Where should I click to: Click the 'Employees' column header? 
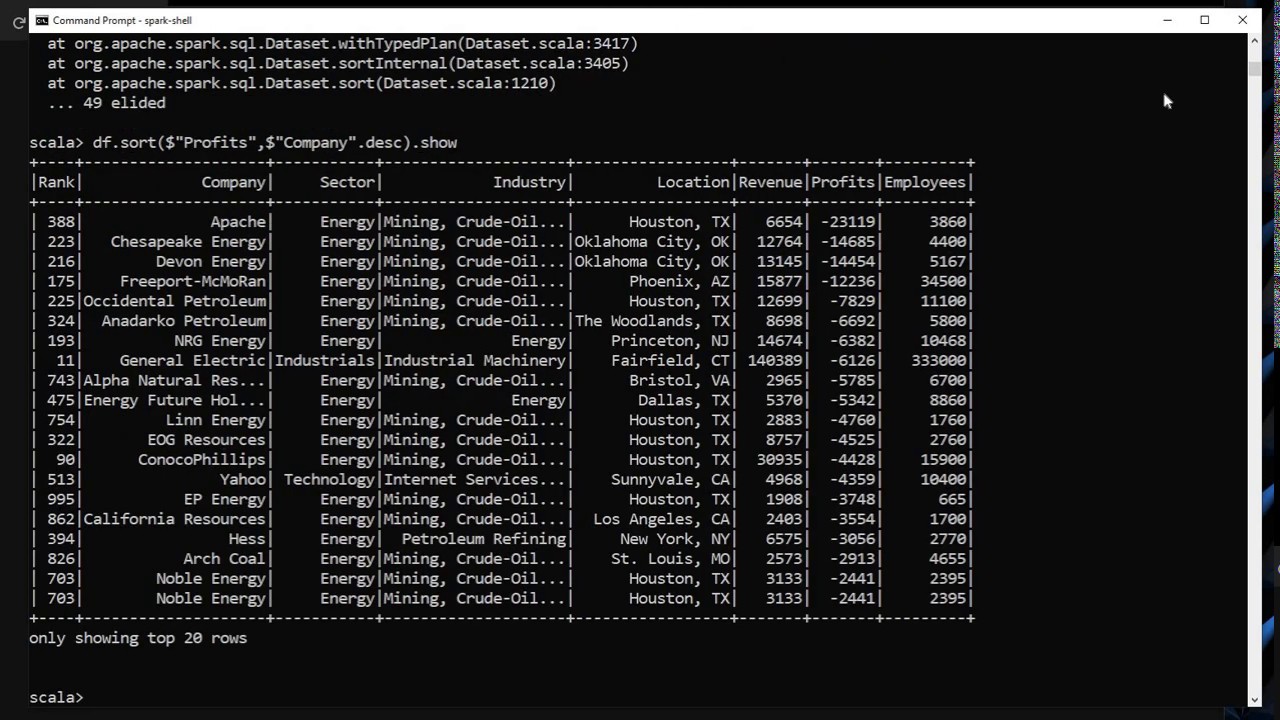(x=925, y=182)
